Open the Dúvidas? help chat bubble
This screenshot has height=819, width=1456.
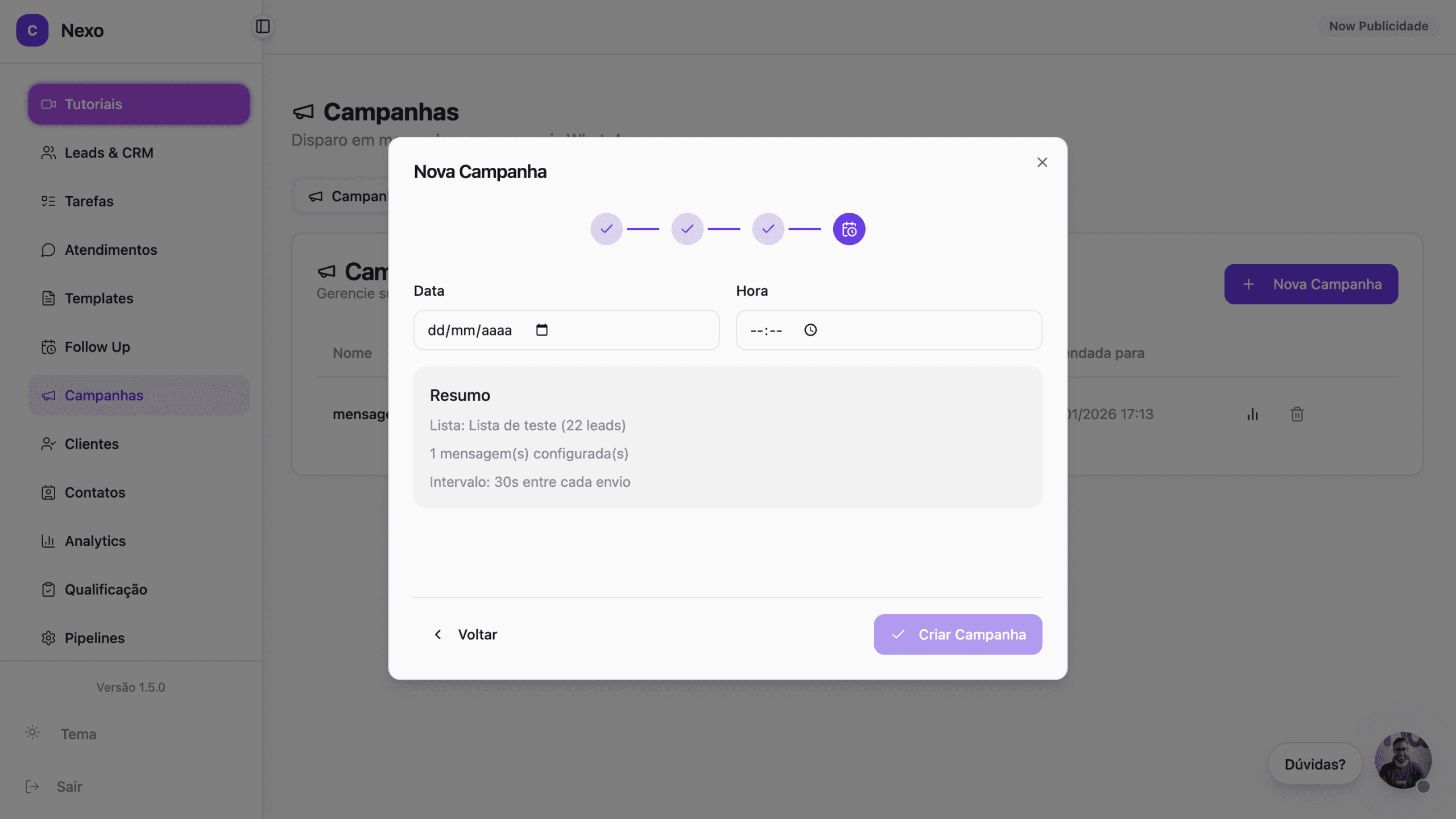[1314, 764]
